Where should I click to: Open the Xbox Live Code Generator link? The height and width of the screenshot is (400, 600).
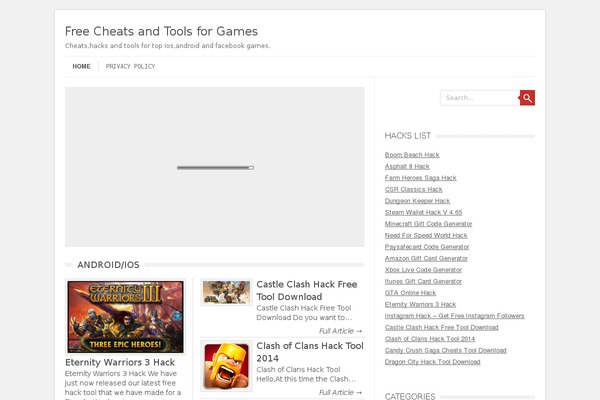tap(423, 269)
